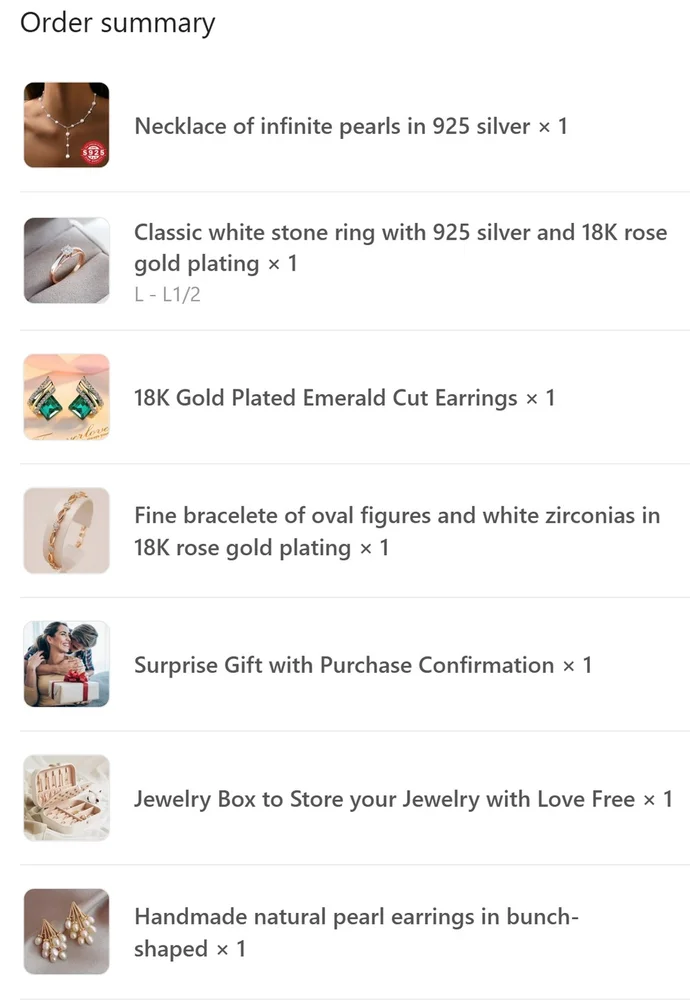Open "18K Gold Plated Emerald Cut Earrings" item

[325, 398]
